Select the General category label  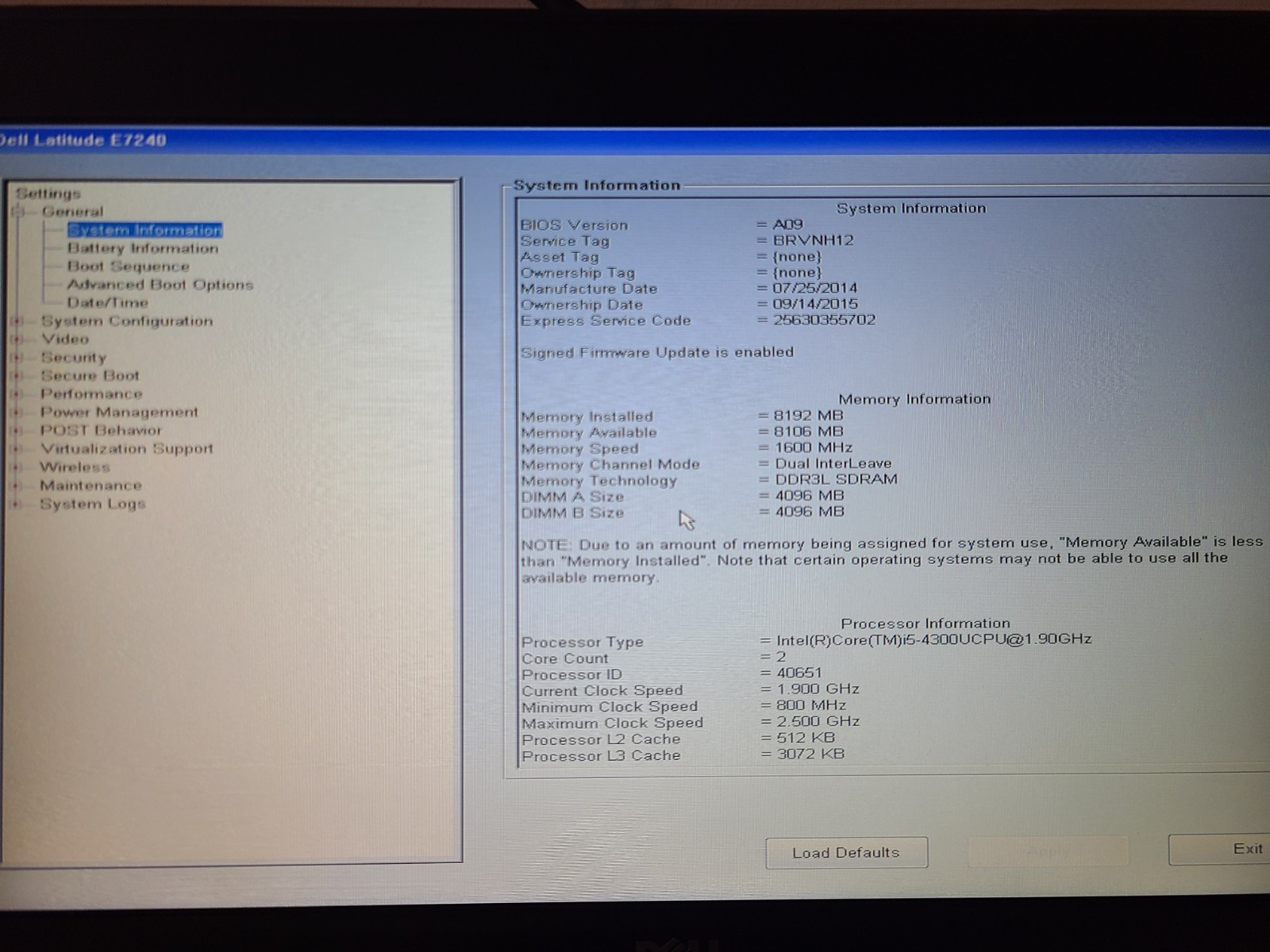(x=73, y=212)
